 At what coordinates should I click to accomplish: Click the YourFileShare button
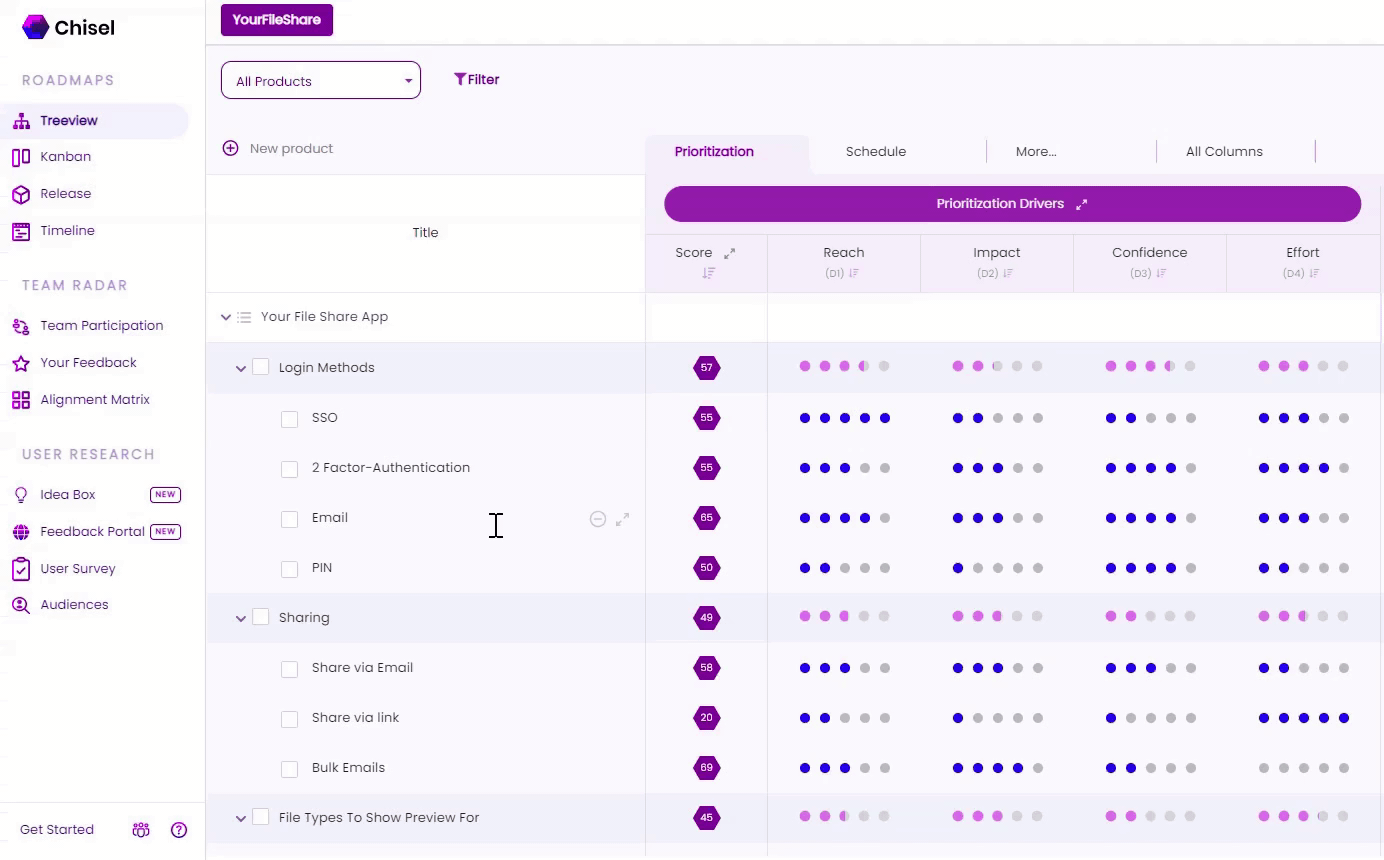pos(277,20)
